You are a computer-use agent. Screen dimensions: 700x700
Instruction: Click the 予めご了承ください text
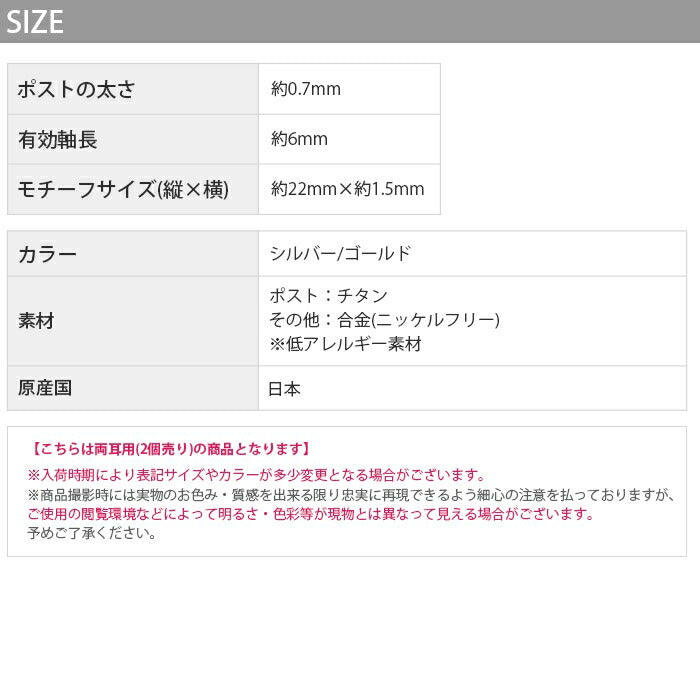click(x=92, y=533)
